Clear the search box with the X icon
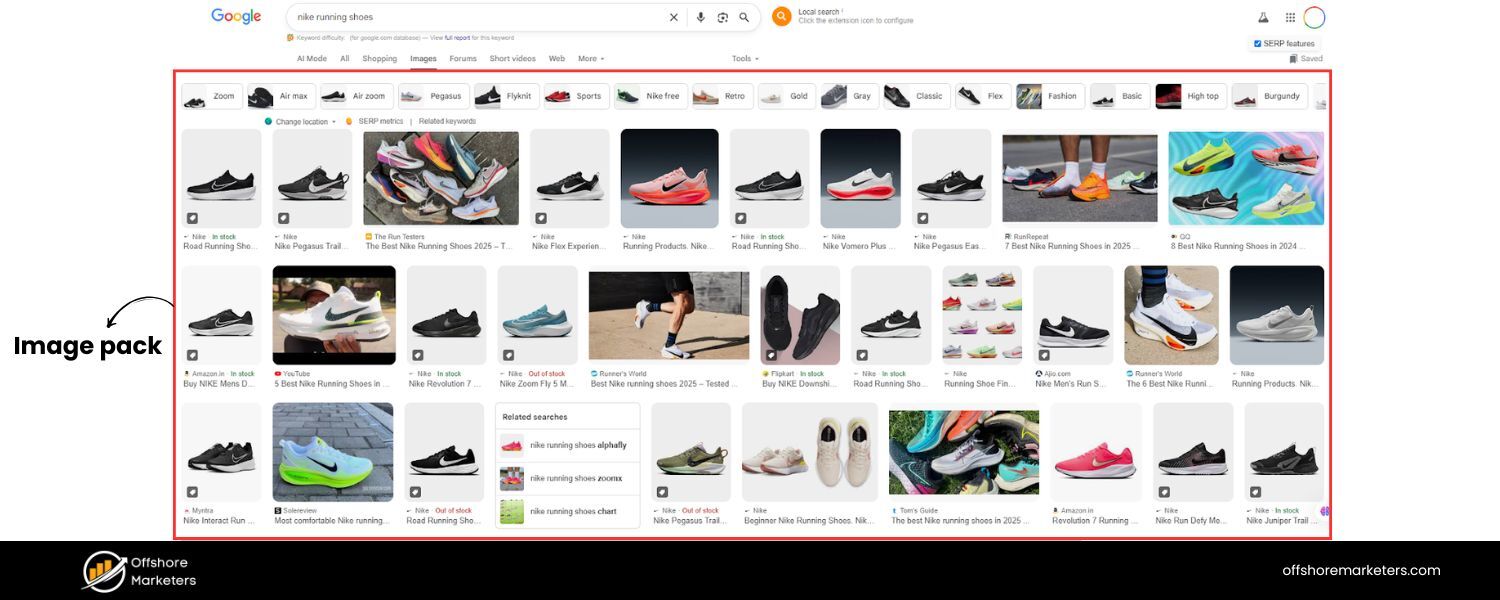The image size is (1500, 600). click(x=673, y=17)
